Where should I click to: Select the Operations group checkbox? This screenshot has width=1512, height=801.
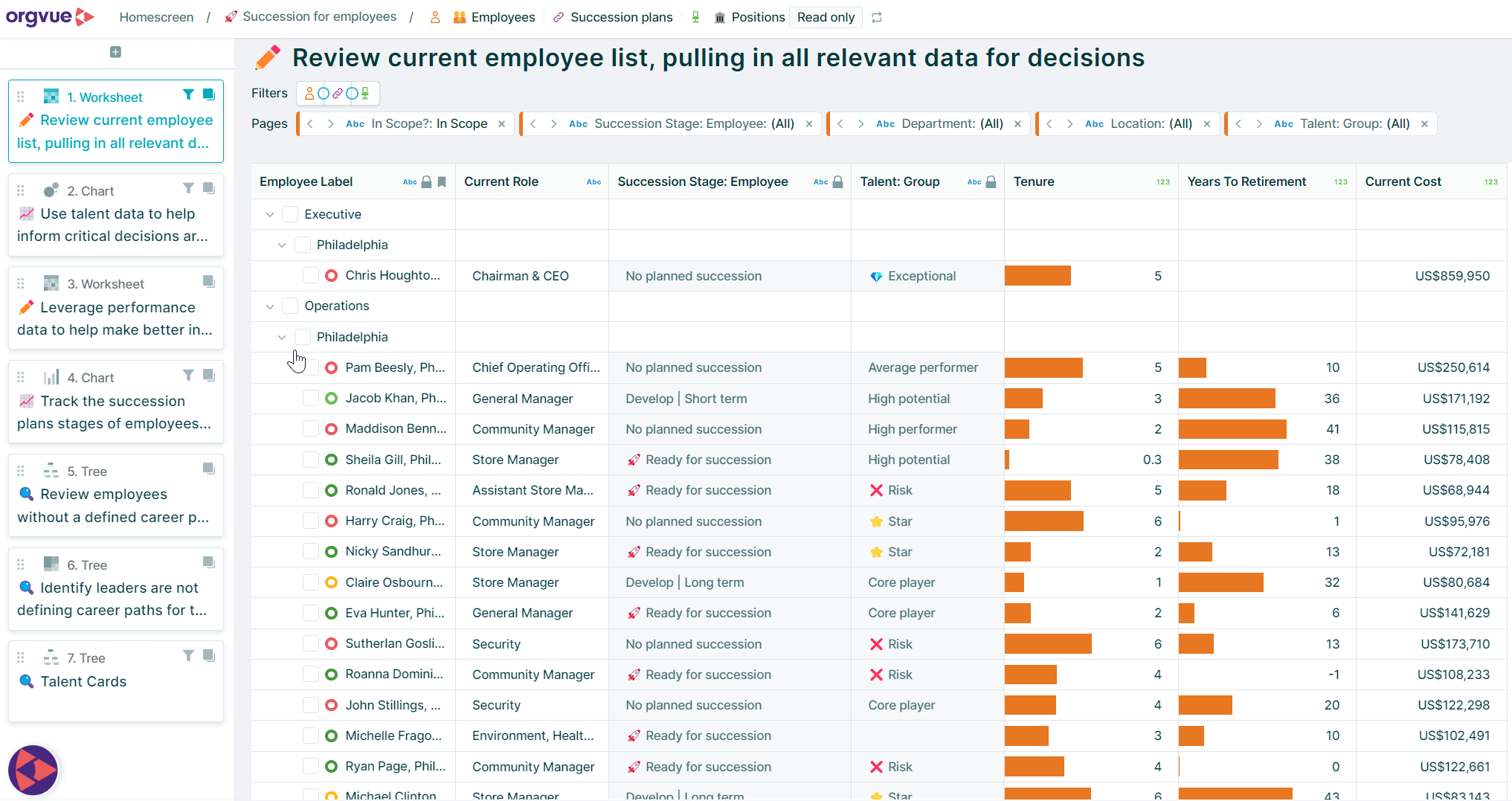(290, 306)
